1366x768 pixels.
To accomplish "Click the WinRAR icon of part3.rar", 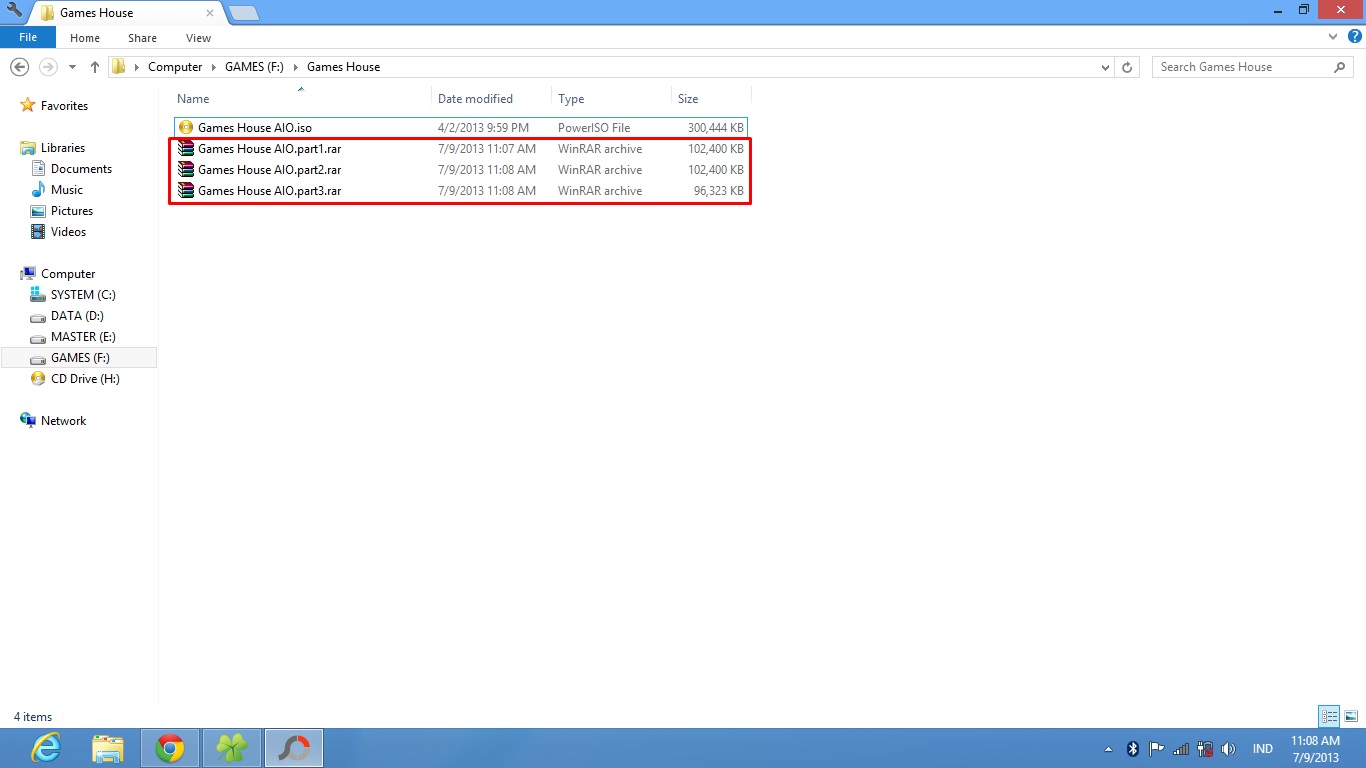I will 186,191.
